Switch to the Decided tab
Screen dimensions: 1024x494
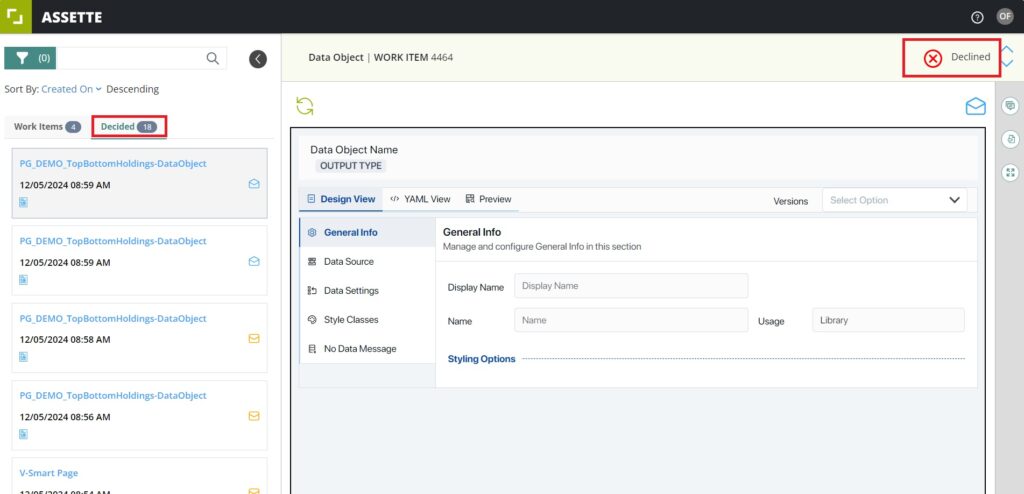click(129, 127)
